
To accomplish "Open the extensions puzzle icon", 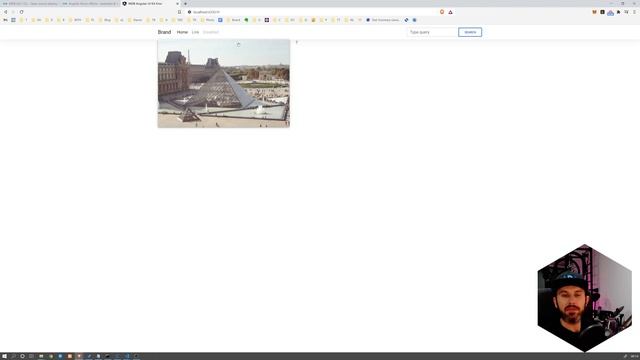I will click(618, 12).
